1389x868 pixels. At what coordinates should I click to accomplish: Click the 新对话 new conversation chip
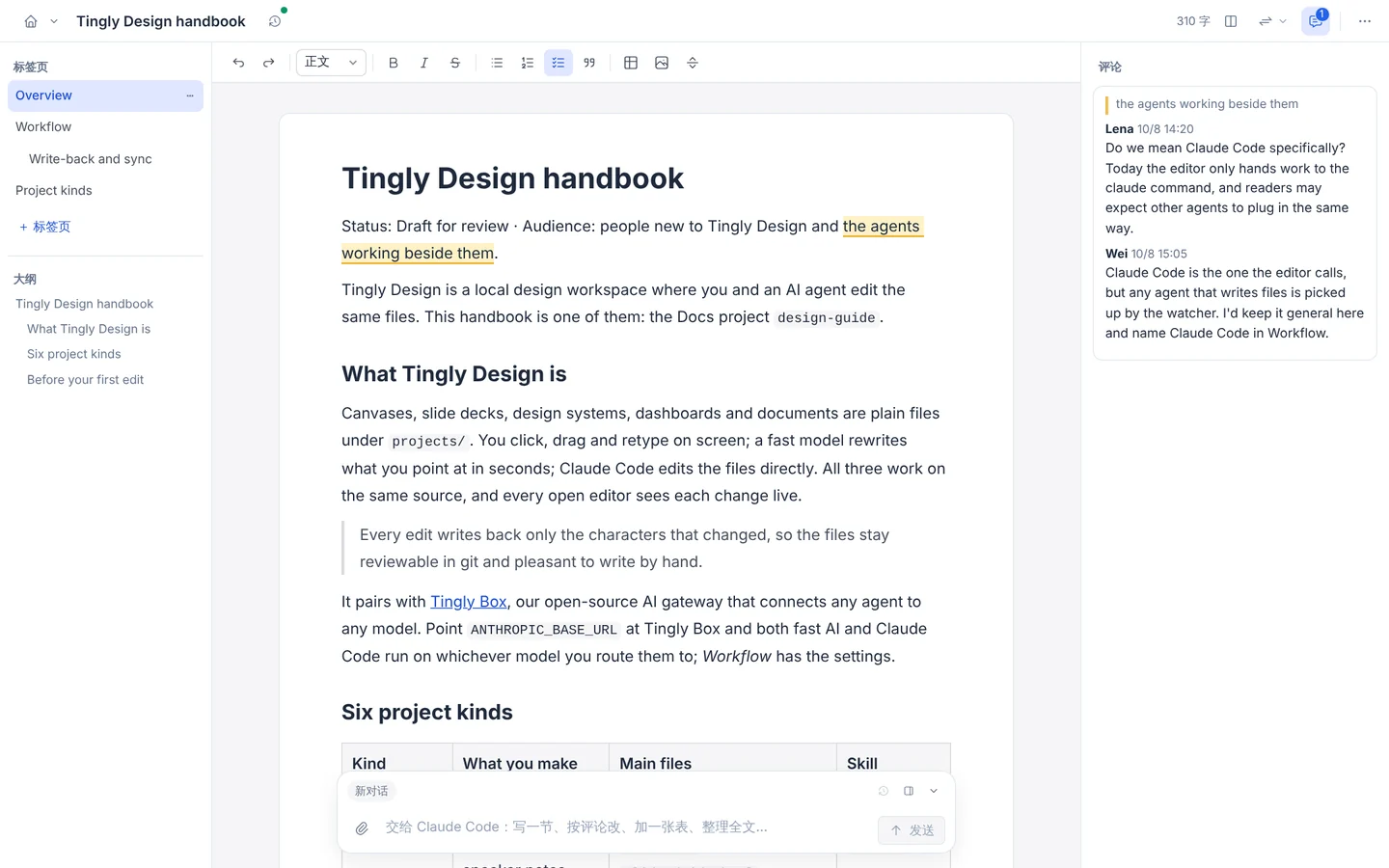click(x=371, y=791)
